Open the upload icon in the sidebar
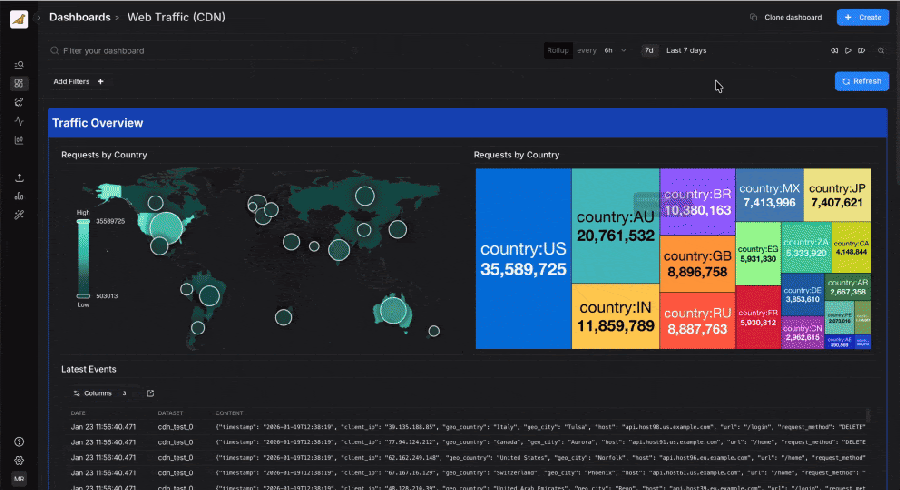This screenshot has height=490, width=900. (19, 178)
